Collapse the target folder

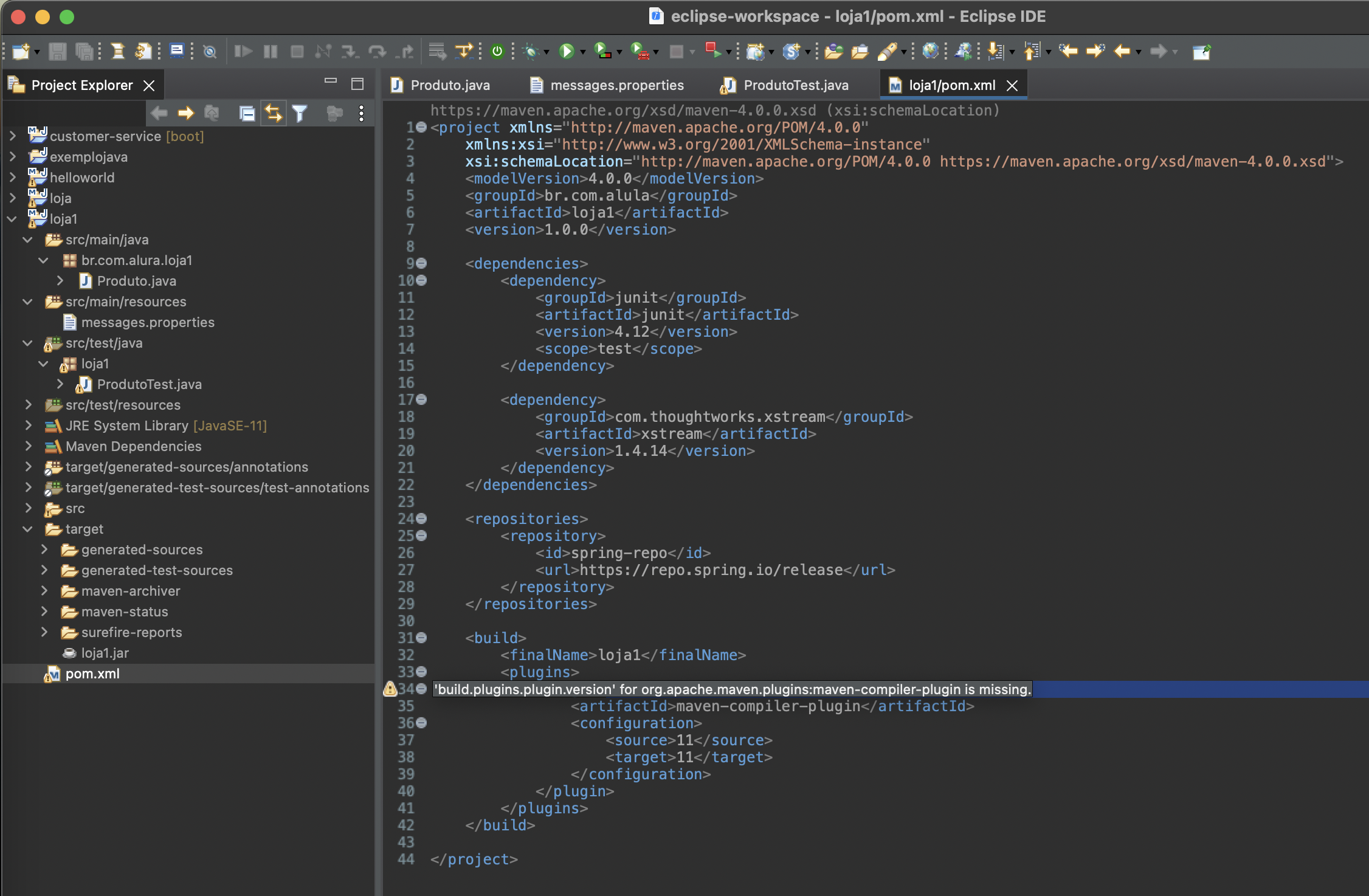(x=28, y=529)
